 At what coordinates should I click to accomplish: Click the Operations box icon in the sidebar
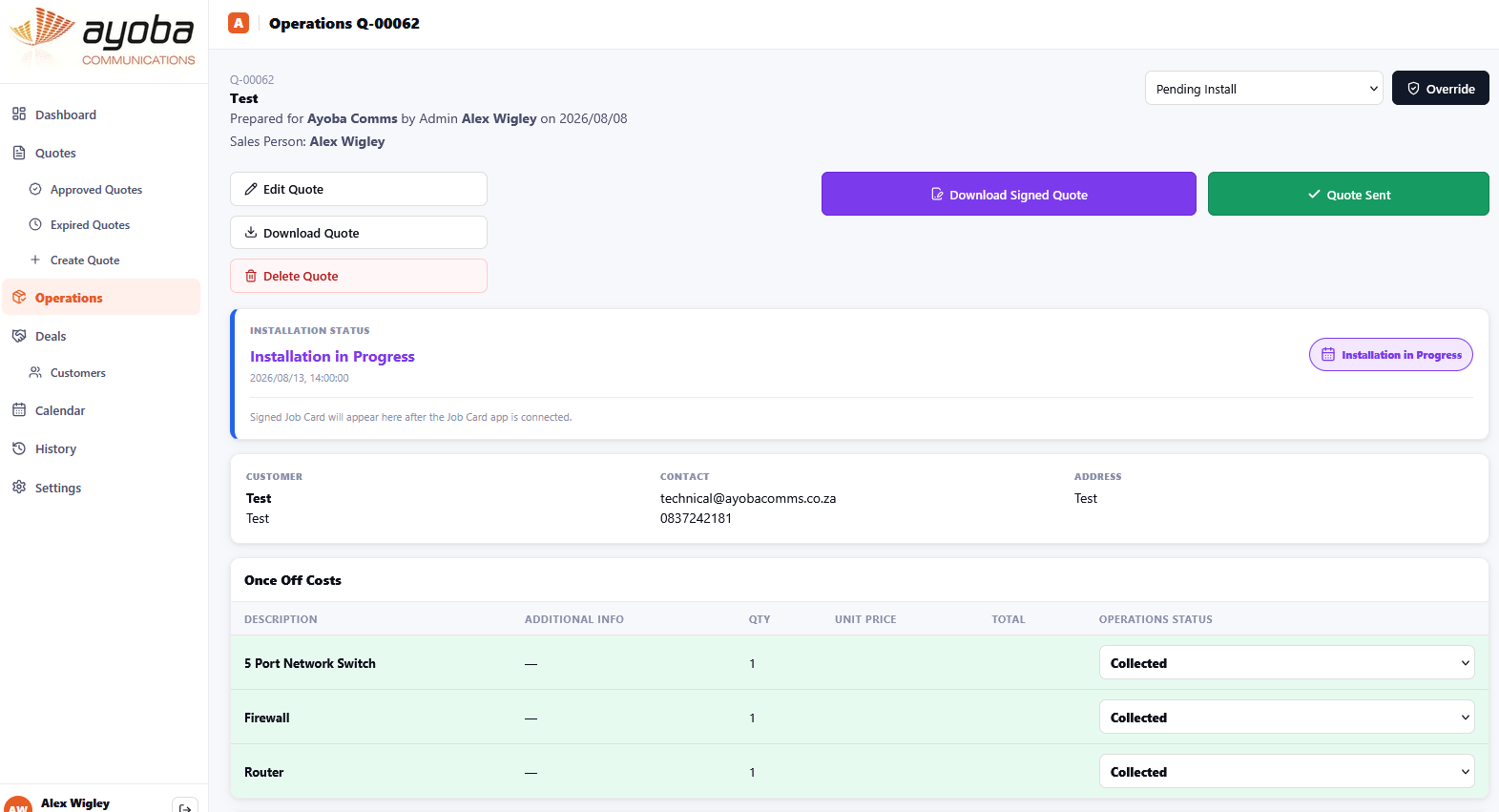19,298
